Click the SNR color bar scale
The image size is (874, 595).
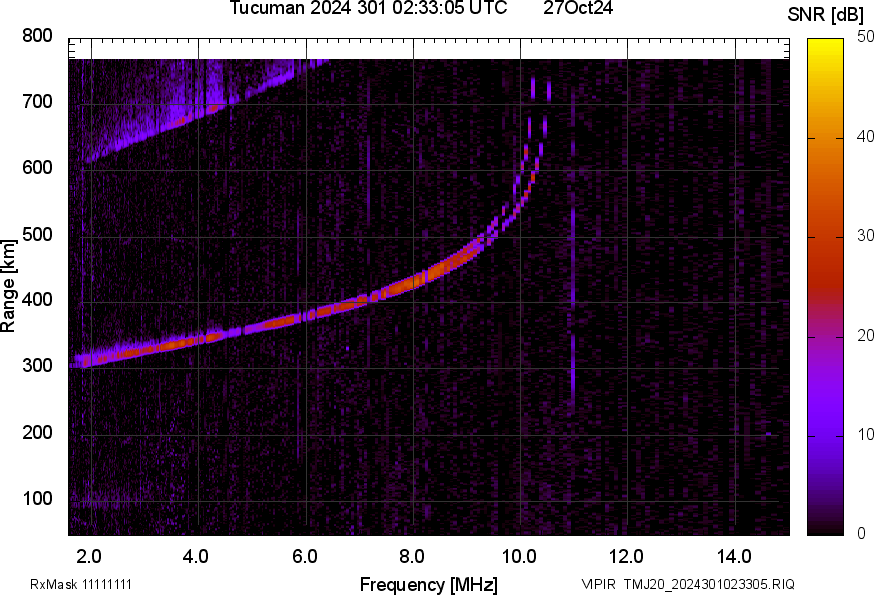coord(826,287)
